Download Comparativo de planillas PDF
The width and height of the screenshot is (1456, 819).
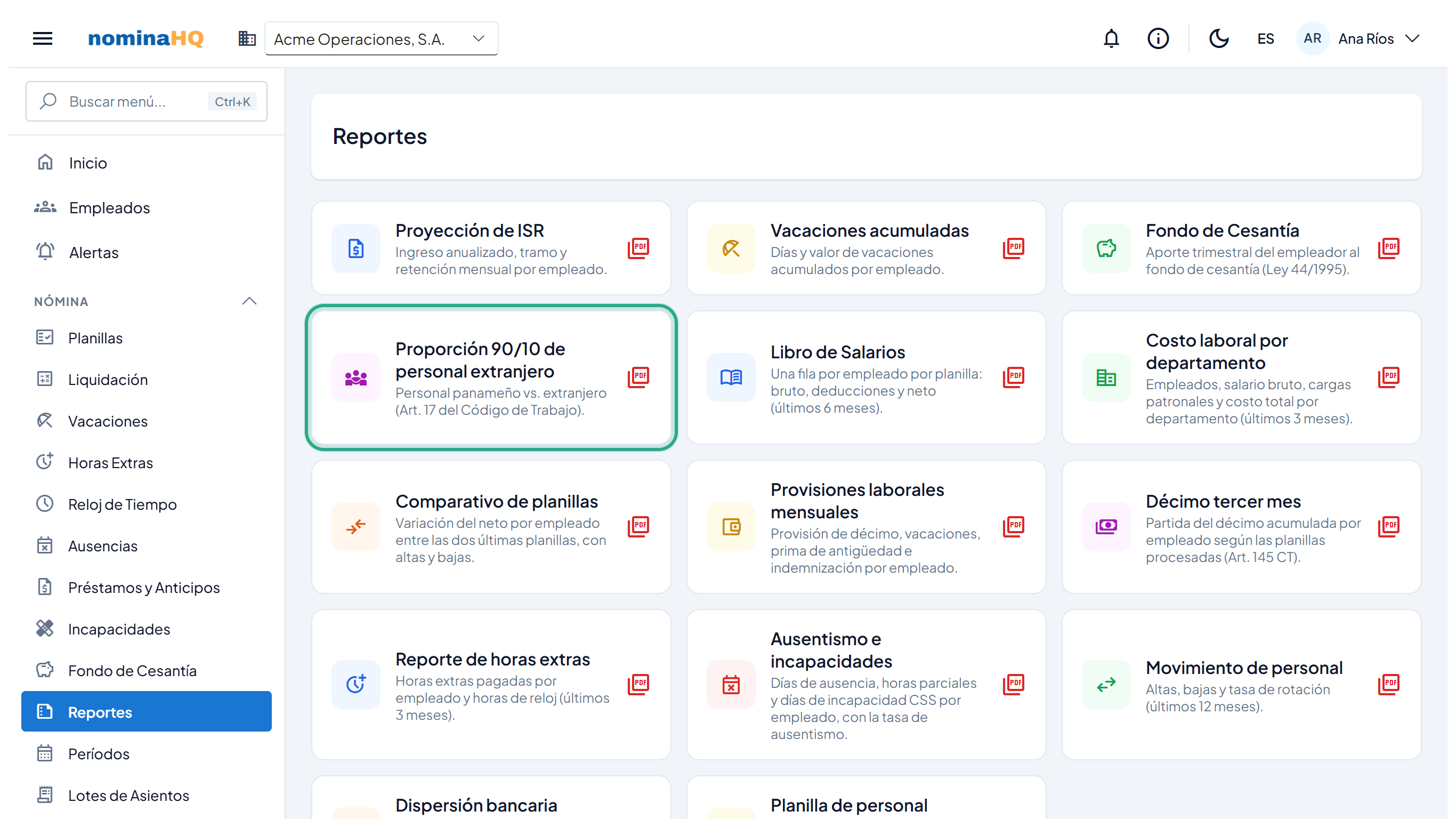point(638,526)
